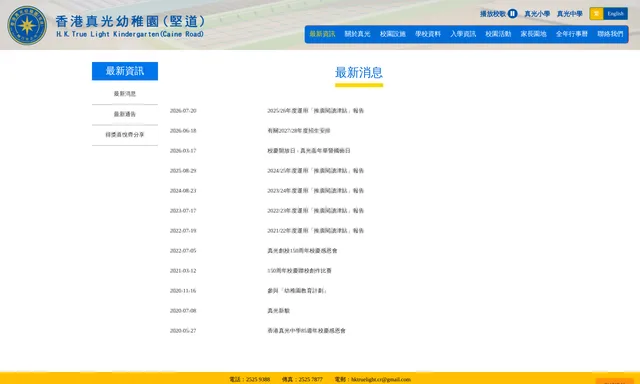The height and width of the screenshot is (384, 640).
Task: Open the 150周年校慶 competition news item
Action: tap(299, 271)
